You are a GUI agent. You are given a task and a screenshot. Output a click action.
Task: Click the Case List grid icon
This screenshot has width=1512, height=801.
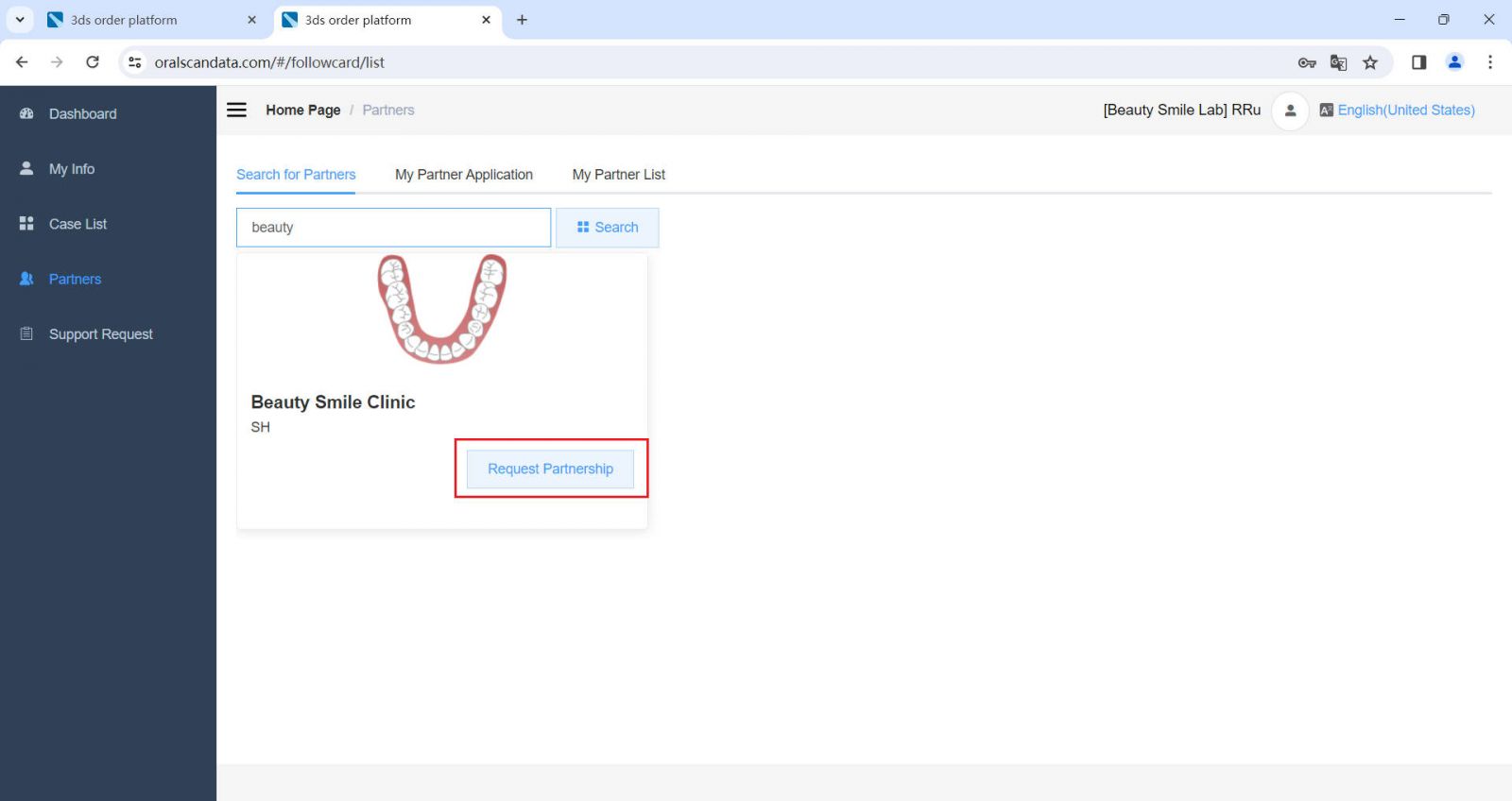(x=26, y=224)
